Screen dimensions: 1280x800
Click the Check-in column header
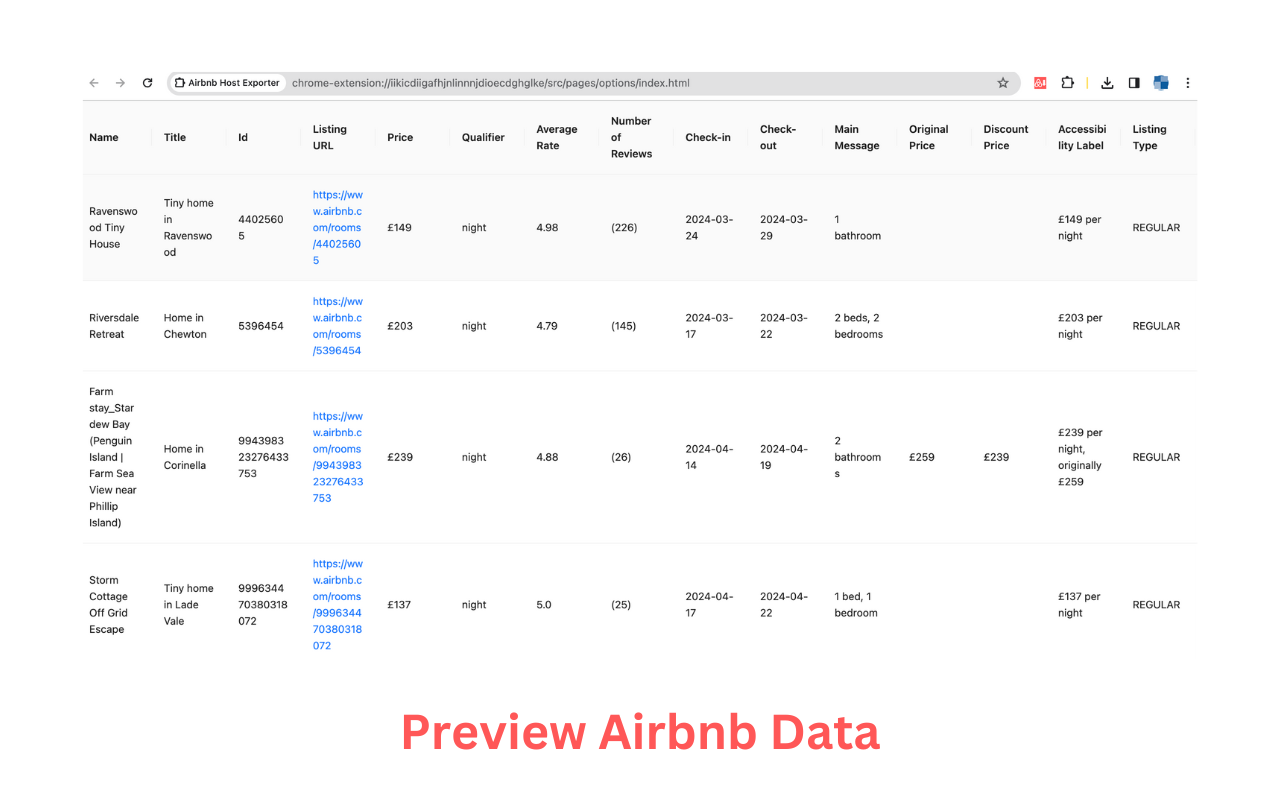click(708, 137)
